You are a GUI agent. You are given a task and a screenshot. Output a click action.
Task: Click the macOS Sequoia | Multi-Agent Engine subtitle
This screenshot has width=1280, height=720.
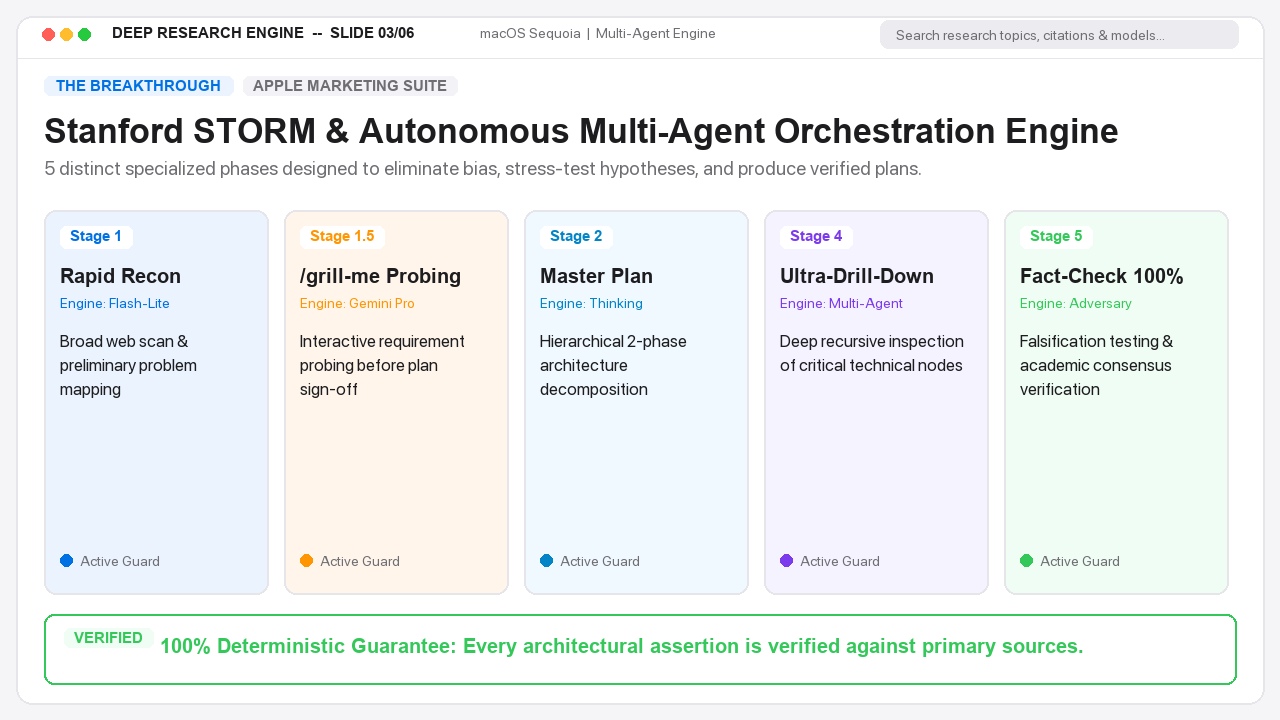(x=598, y=34)
